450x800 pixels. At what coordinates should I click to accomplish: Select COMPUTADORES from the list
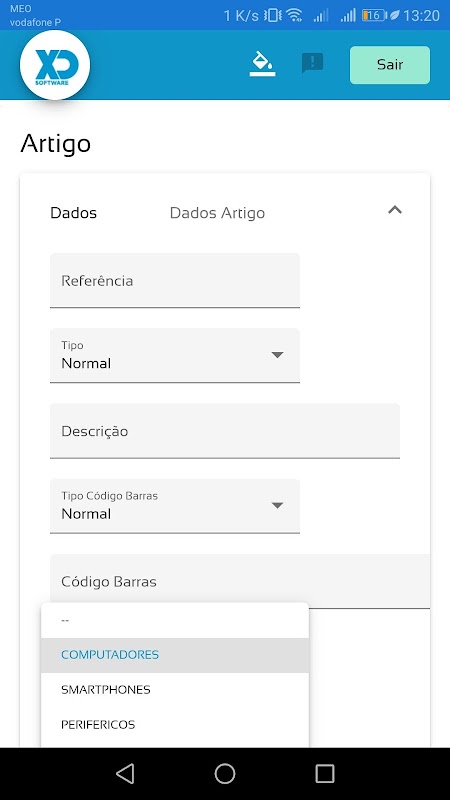click(175, 655)
